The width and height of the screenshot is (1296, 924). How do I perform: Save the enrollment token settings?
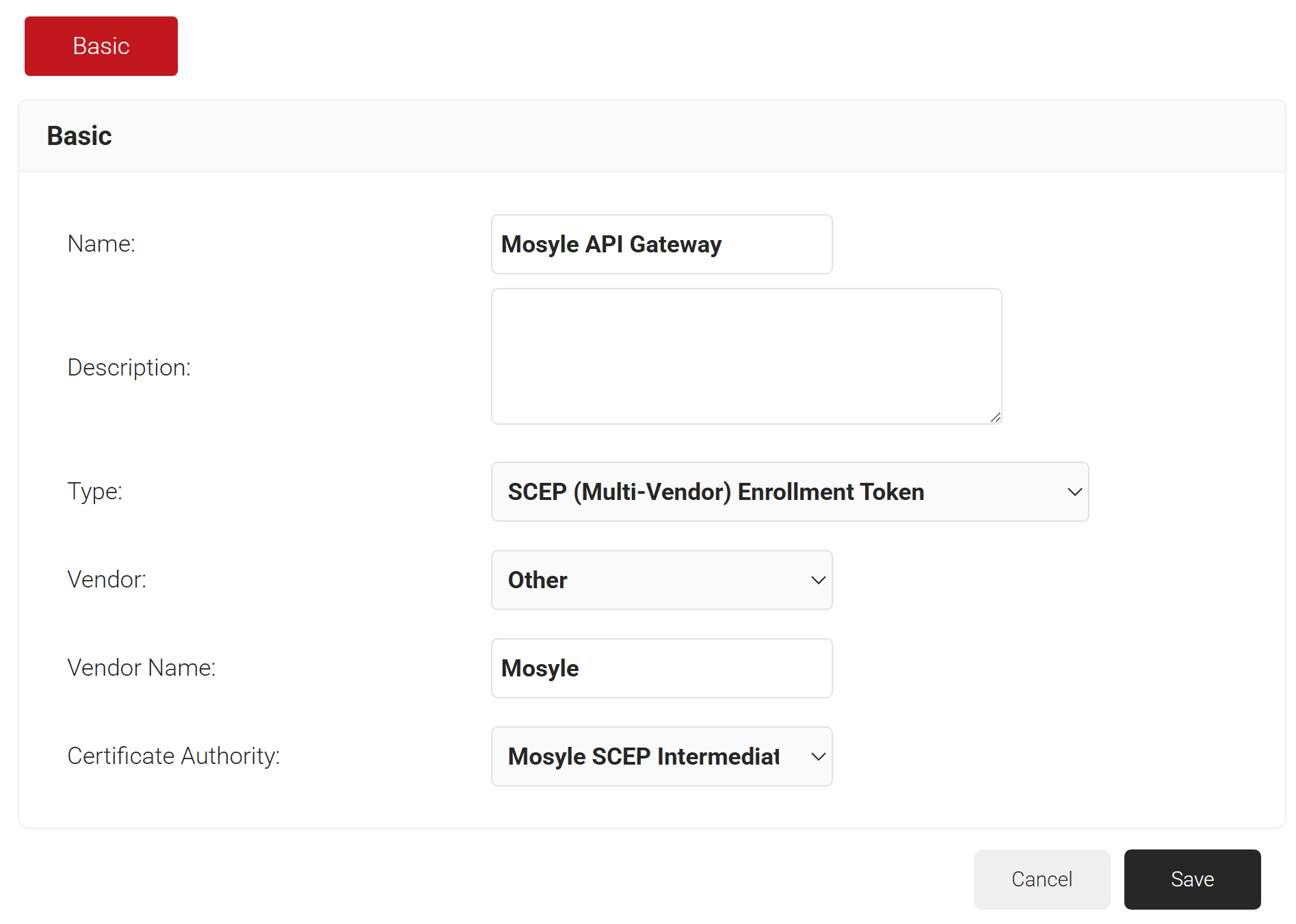(x=1192, y=879)
